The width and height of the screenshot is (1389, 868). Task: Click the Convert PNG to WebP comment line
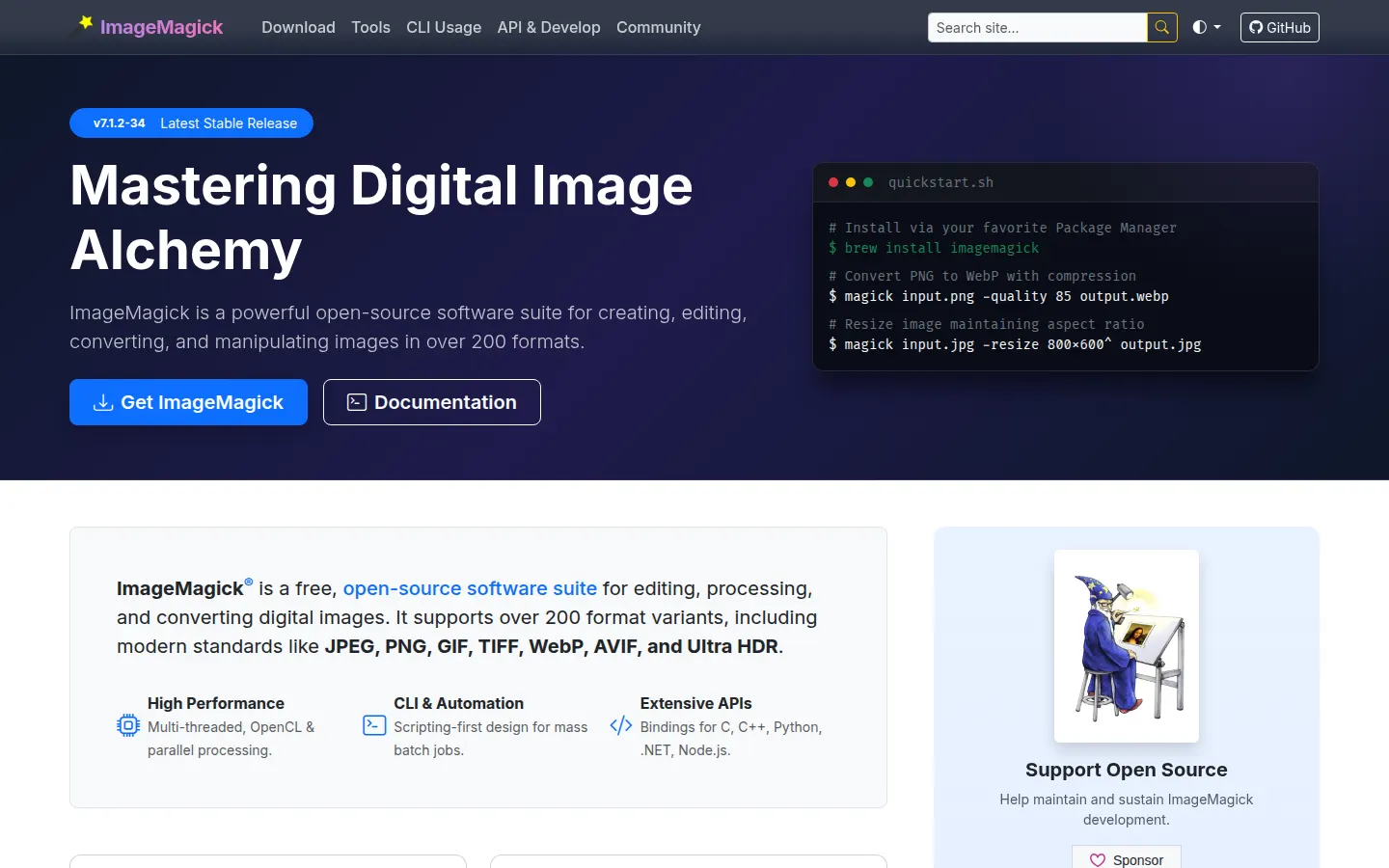pos(982,276)
